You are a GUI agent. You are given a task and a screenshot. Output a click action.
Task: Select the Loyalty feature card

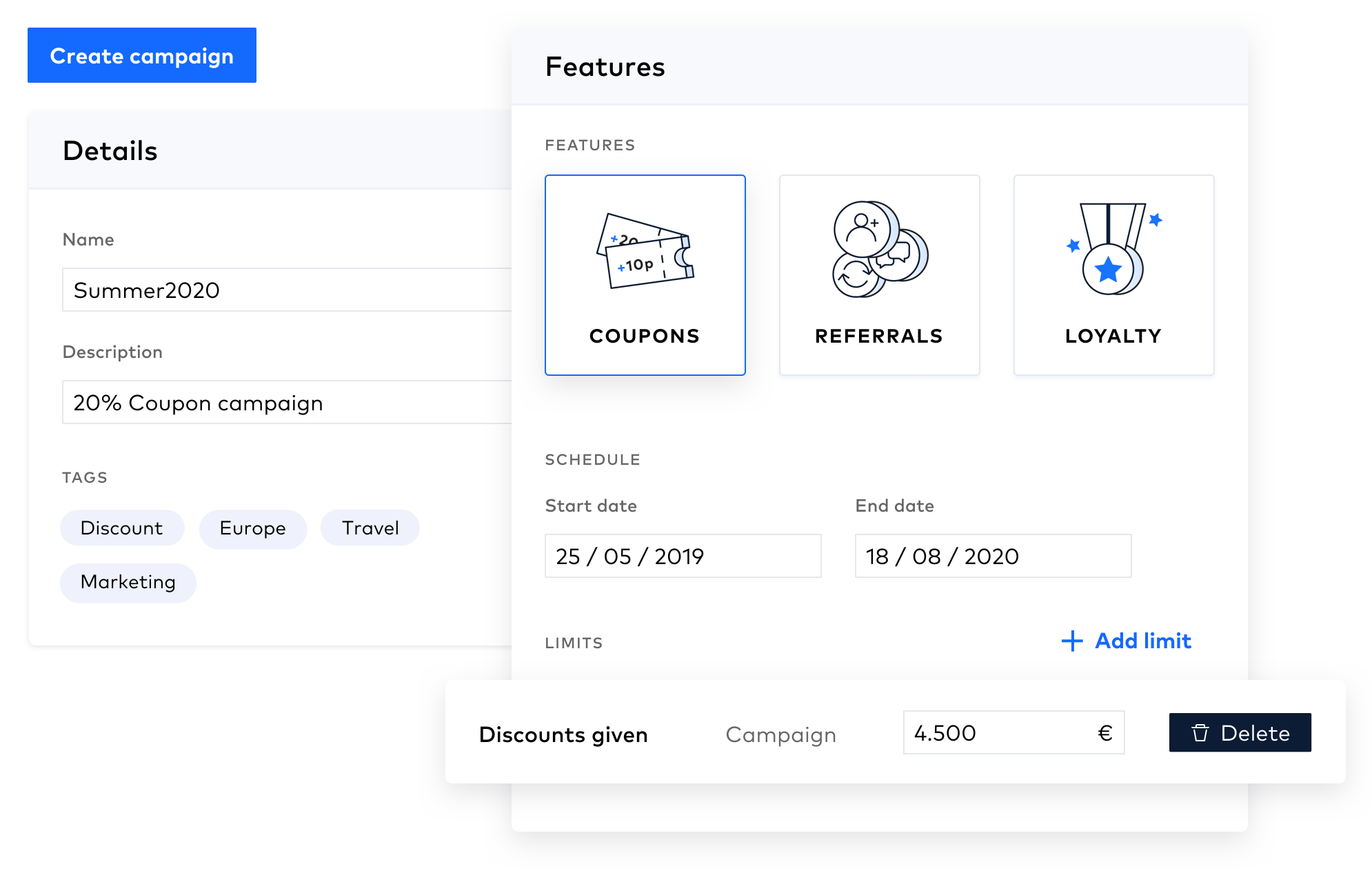pyautogui.click(x=1113, y=275)
